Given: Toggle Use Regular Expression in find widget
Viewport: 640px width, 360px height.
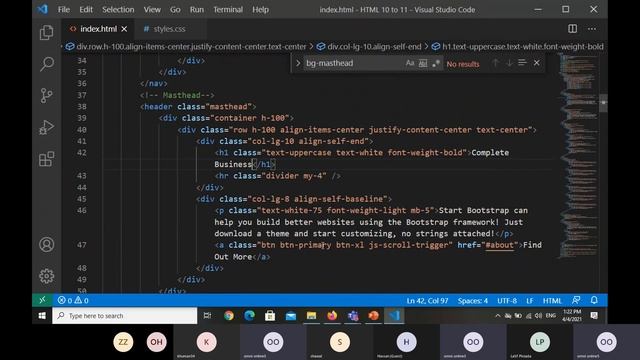Looking at the screenshot, I should pyautogui.click(x=436, y=63).
